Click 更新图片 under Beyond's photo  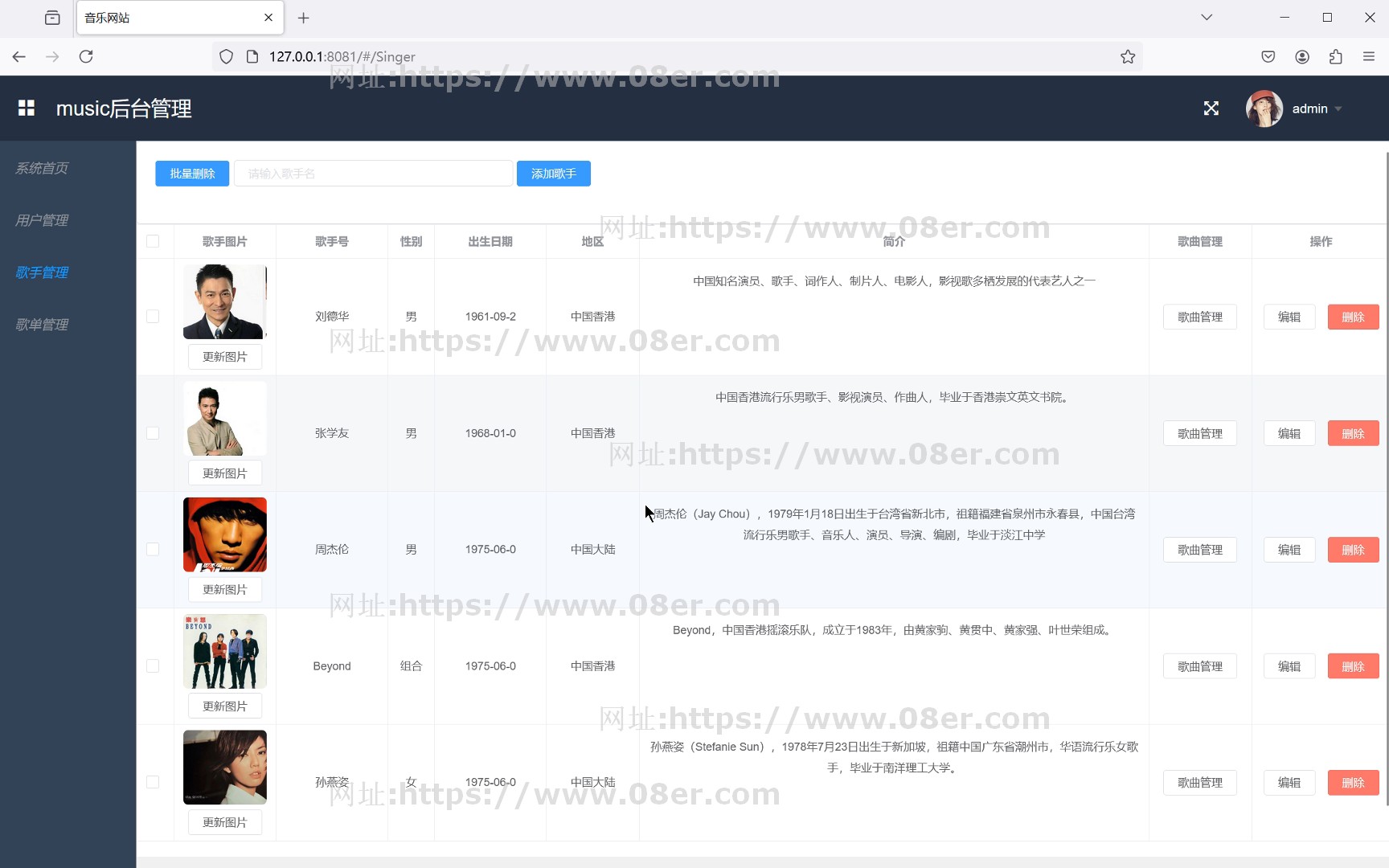225,706
